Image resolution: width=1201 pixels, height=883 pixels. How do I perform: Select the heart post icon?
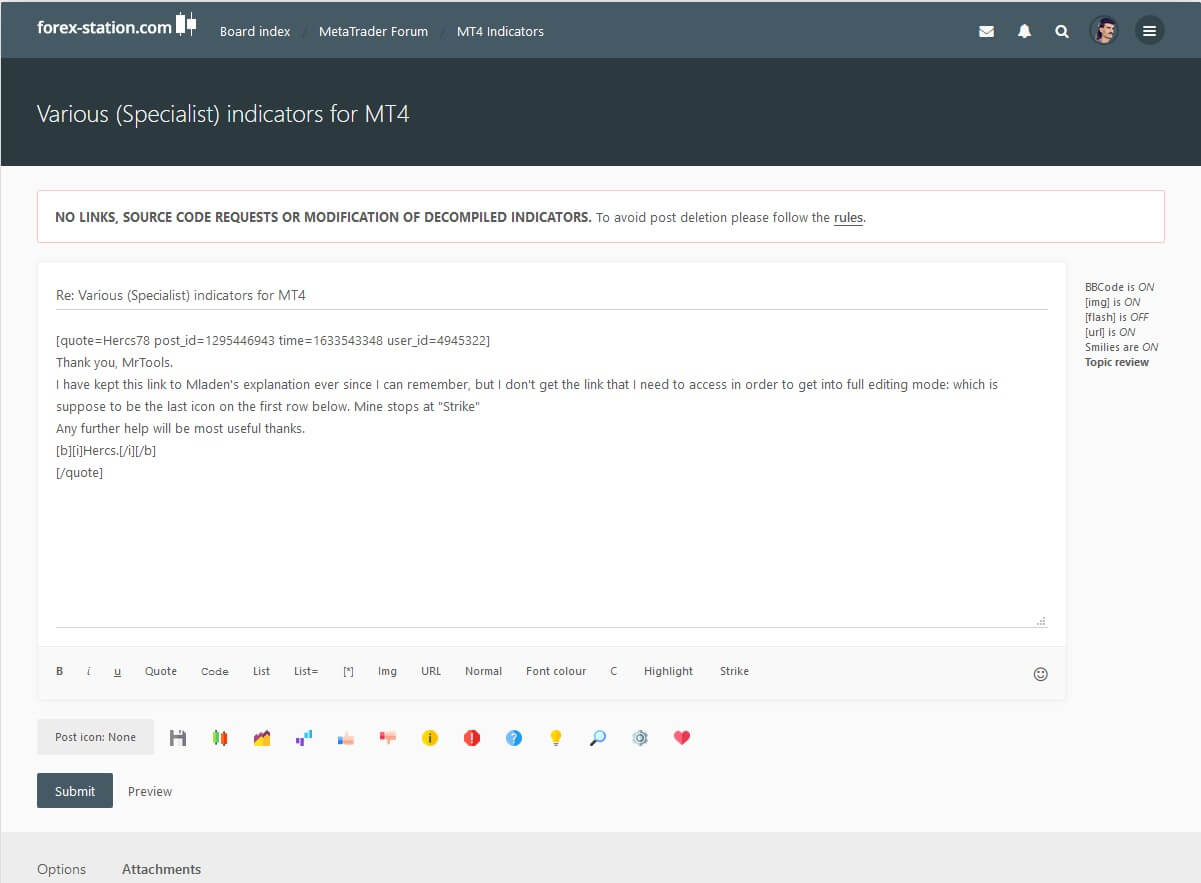[682, 738]
